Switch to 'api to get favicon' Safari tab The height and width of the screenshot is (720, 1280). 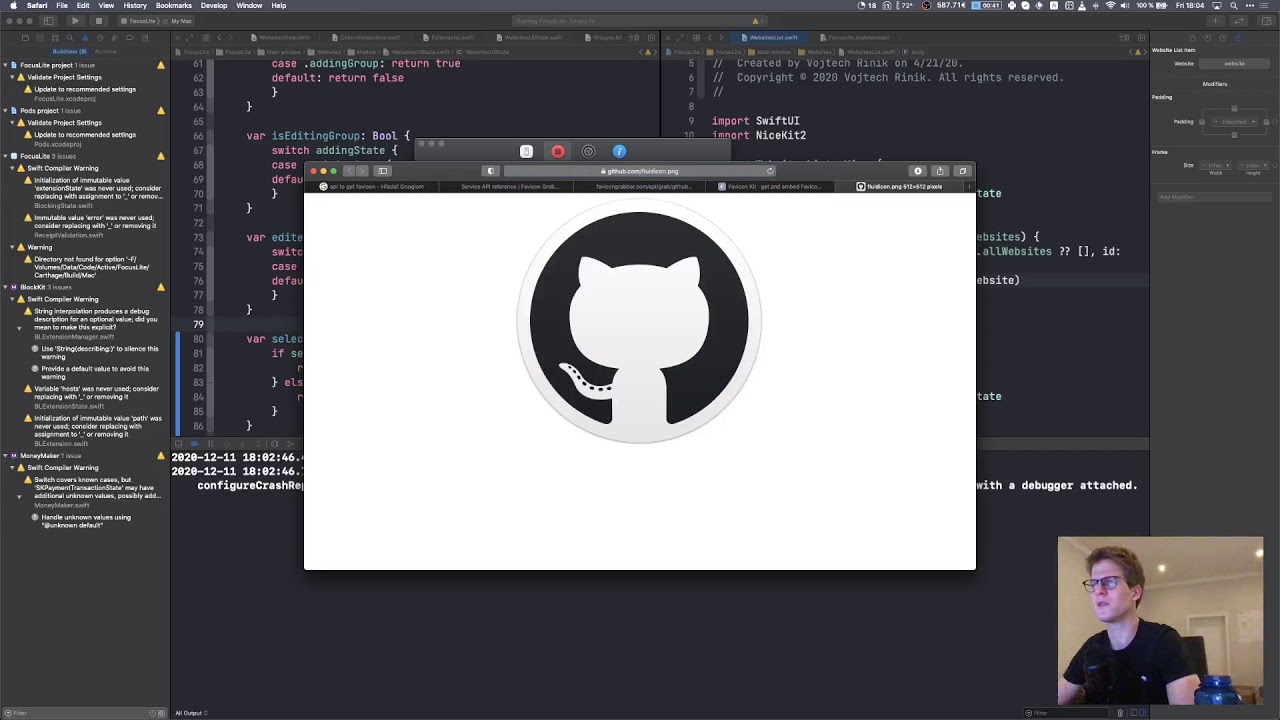click(x=373, y=187)
